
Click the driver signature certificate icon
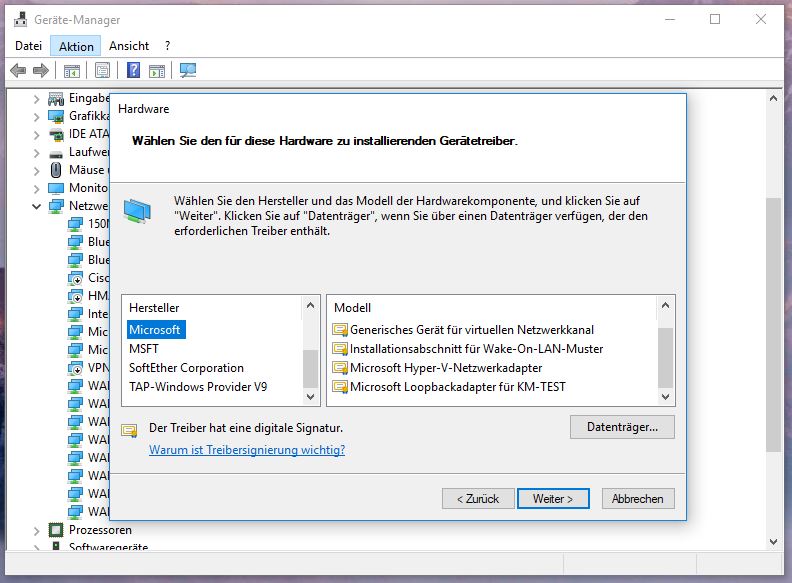click(129, 430)
